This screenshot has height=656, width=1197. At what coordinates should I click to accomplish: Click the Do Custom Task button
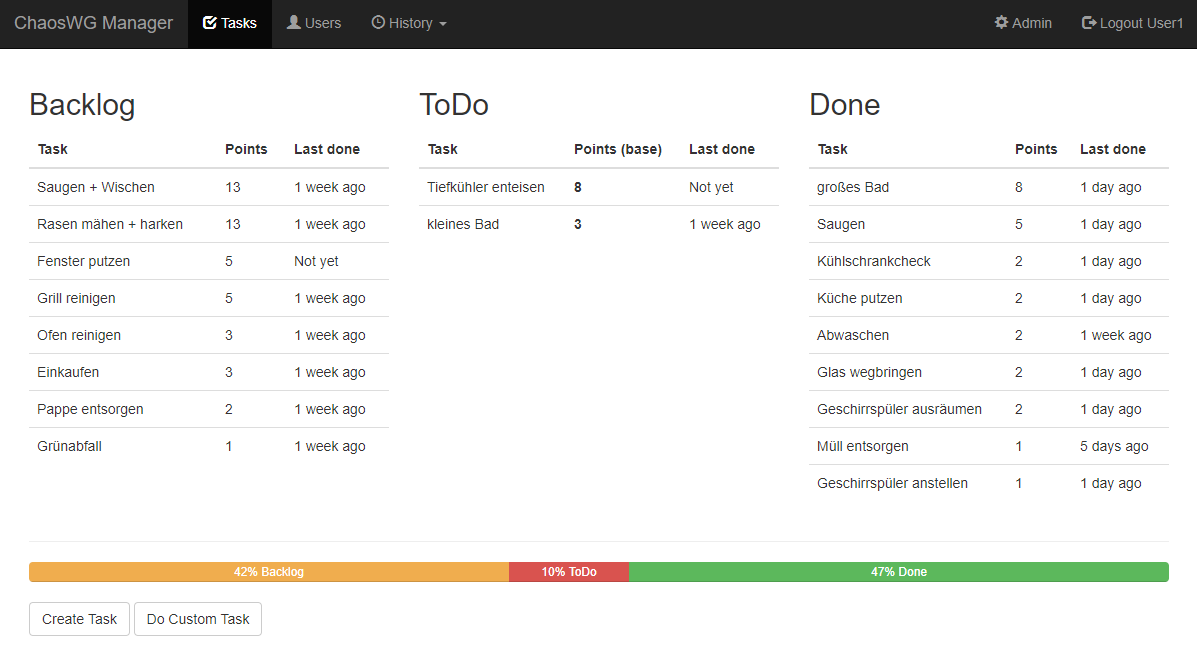[x=197, y=619]
